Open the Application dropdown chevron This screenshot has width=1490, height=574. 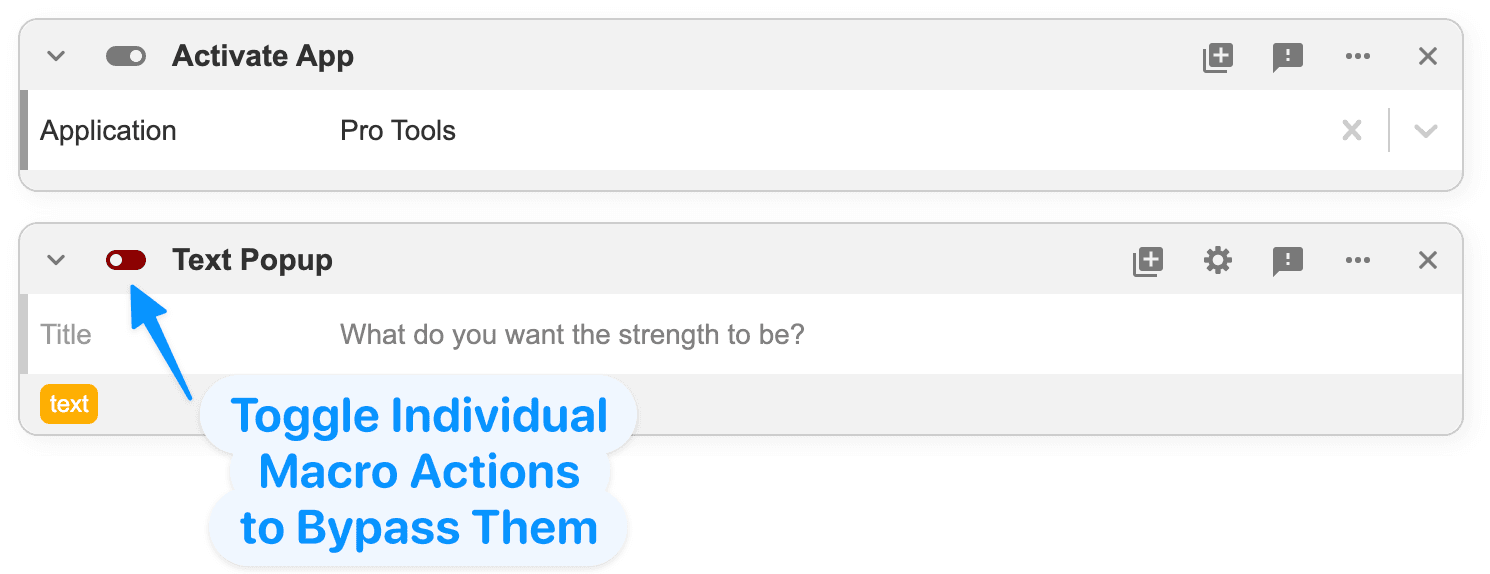[1425, 131]
